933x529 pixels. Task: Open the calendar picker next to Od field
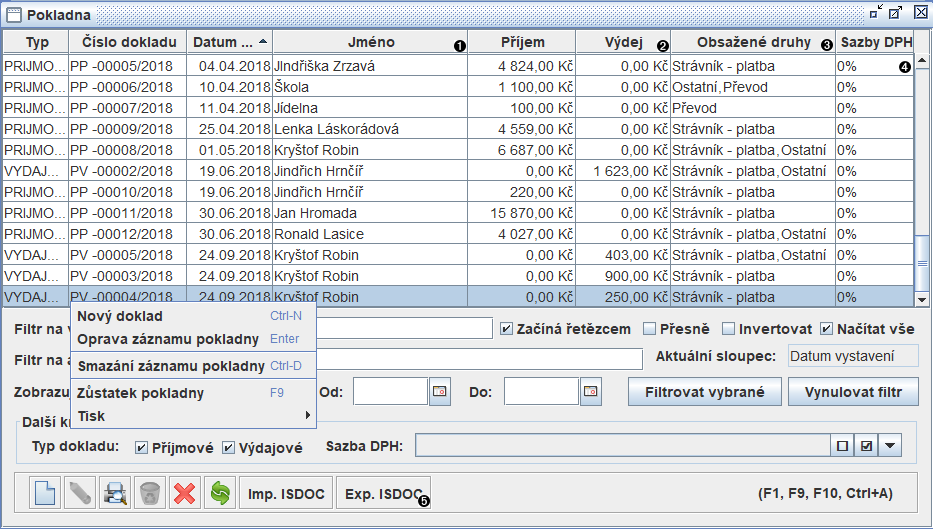[440, 391]
